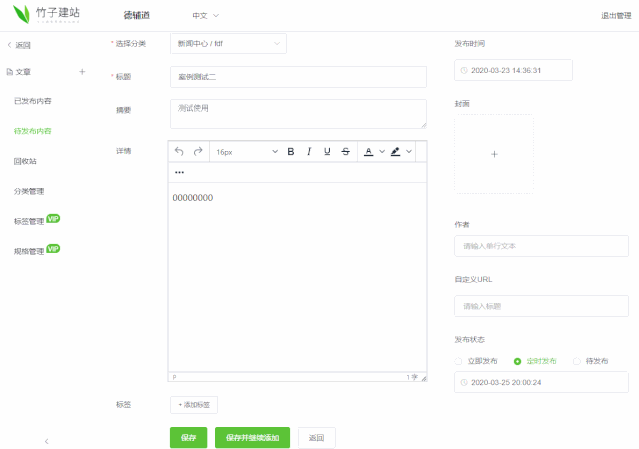Toggle strikethrough formatting
This screenshot has width=639, height=449.
pyautogui.click(x=346, y=152)
